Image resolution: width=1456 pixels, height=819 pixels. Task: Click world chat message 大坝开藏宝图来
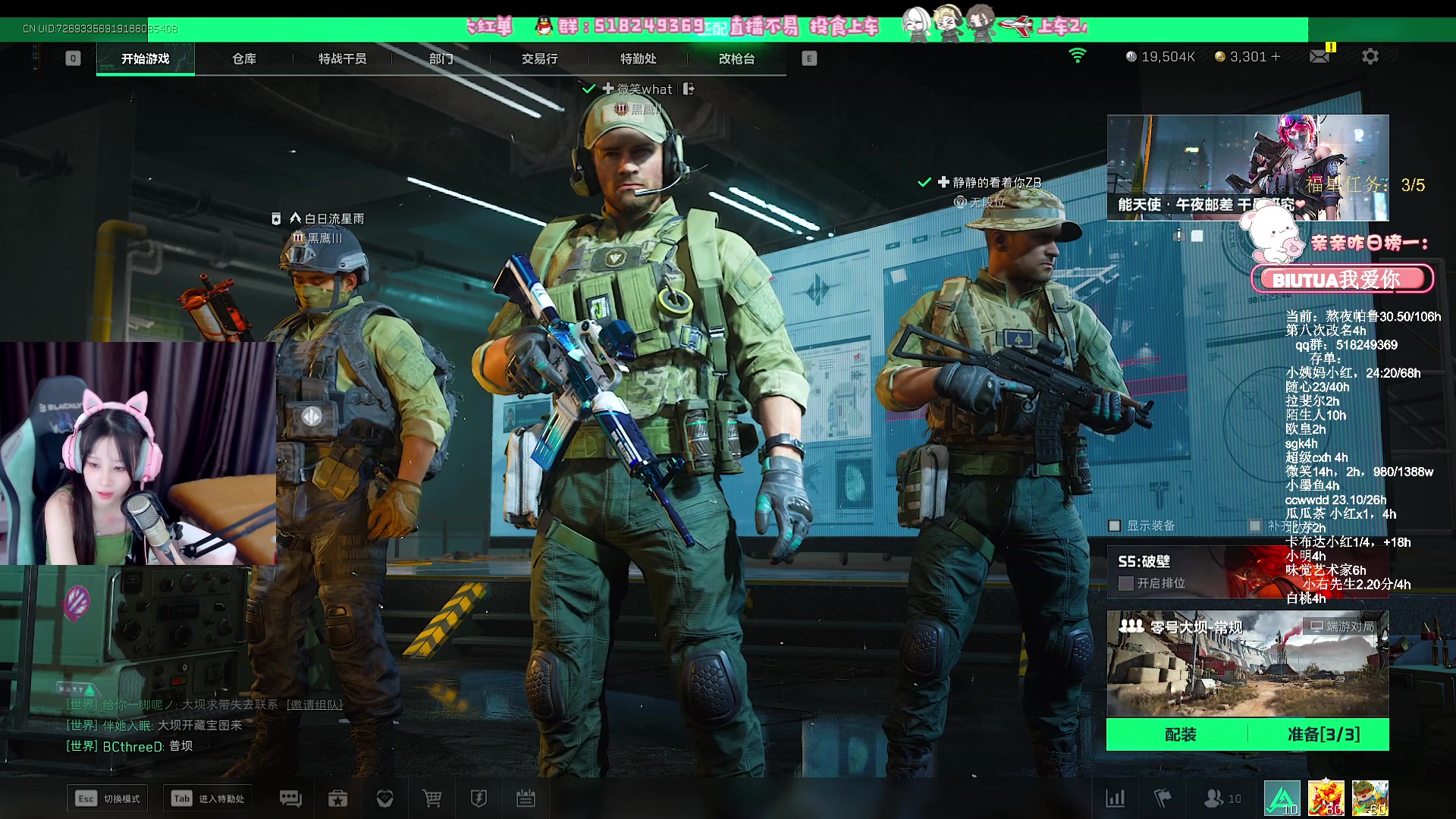tap(199, 725)
